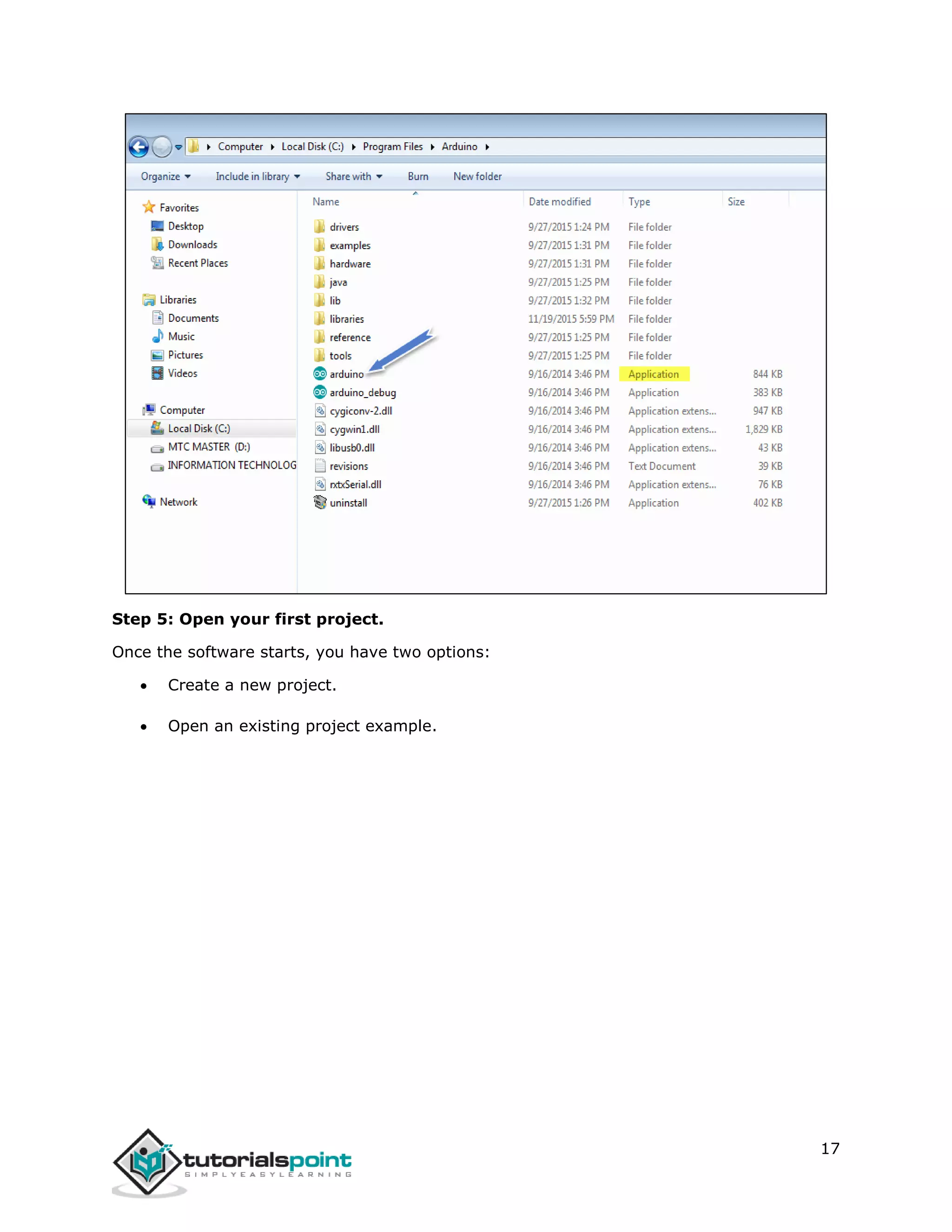The height and width of the screenshot is (1232, 952).
Task: Click the Burn toolbar button
Action: pyautogui.click(x=418, y=177)
